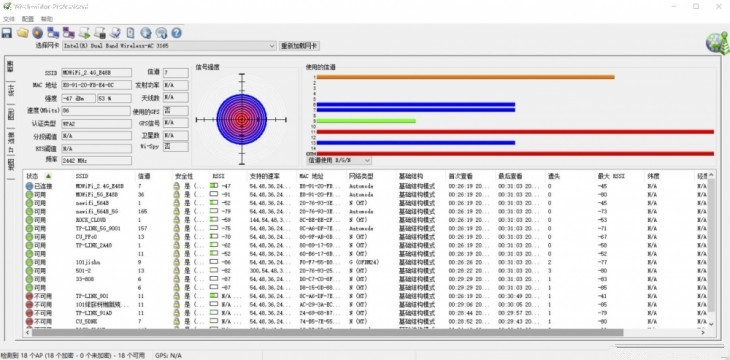Select the 概要 vertical tab
Screen dimensions: 730x360
10,67
